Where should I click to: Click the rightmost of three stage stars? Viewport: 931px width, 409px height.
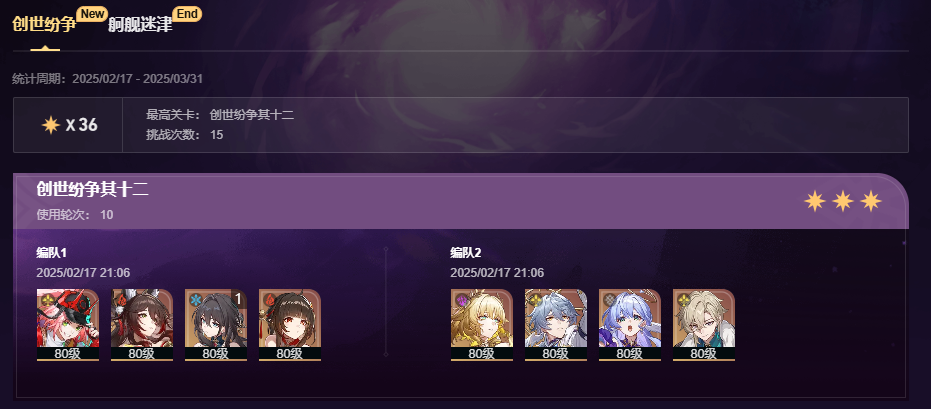tap(870, 201)
